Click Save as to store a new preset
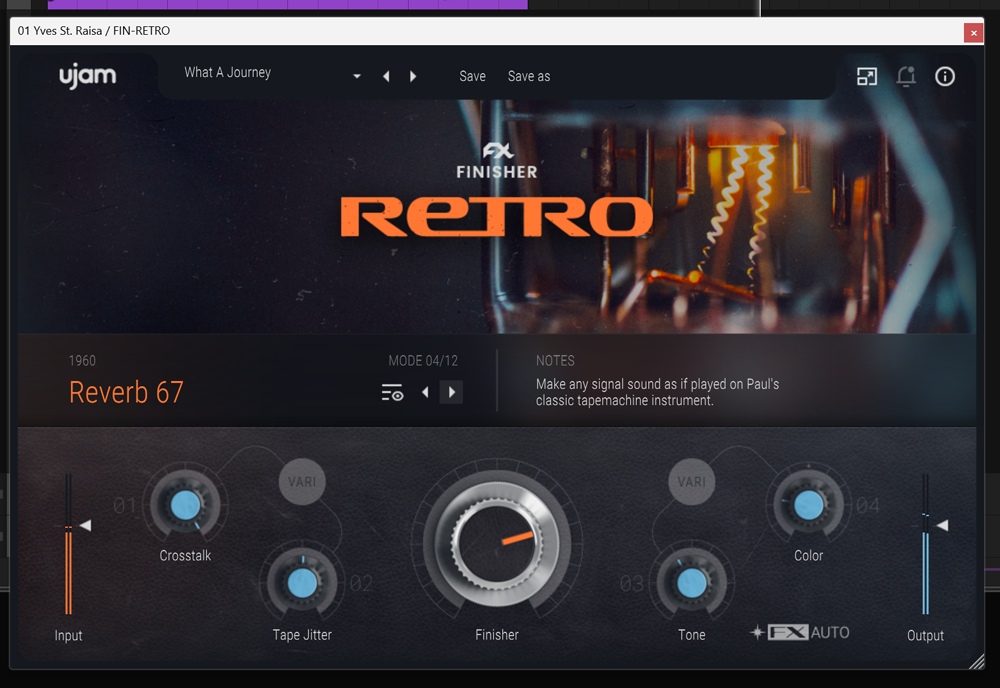The image size is (1000, 688). (529, 77)
